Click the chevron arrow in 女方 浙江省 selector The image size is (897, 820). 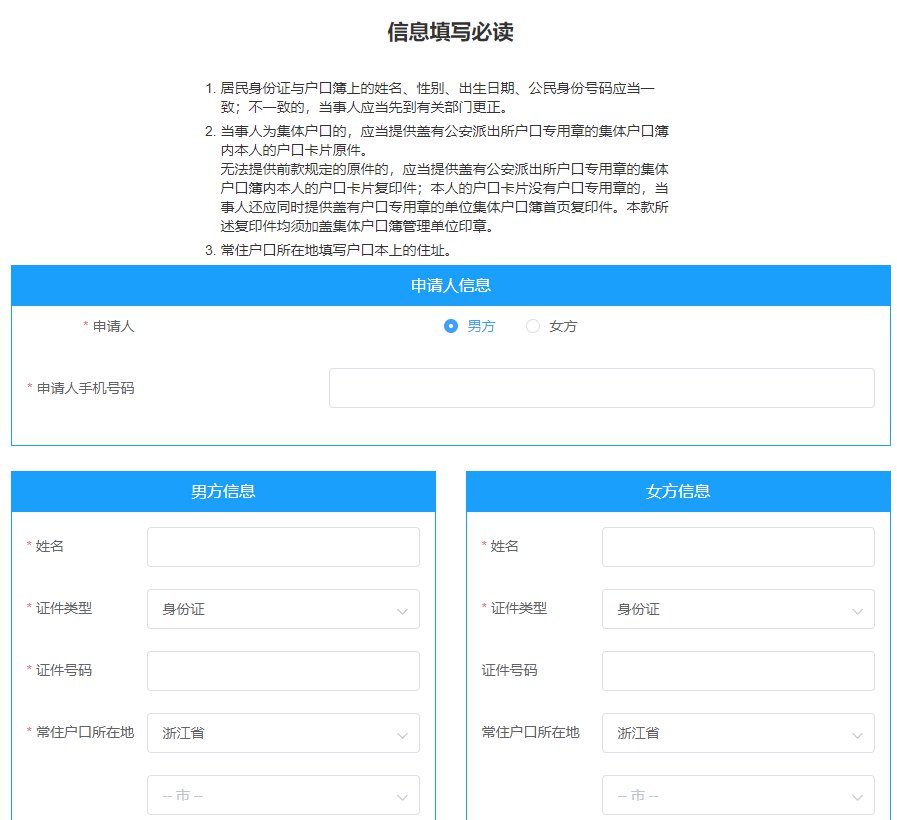[x=857, y=735]
